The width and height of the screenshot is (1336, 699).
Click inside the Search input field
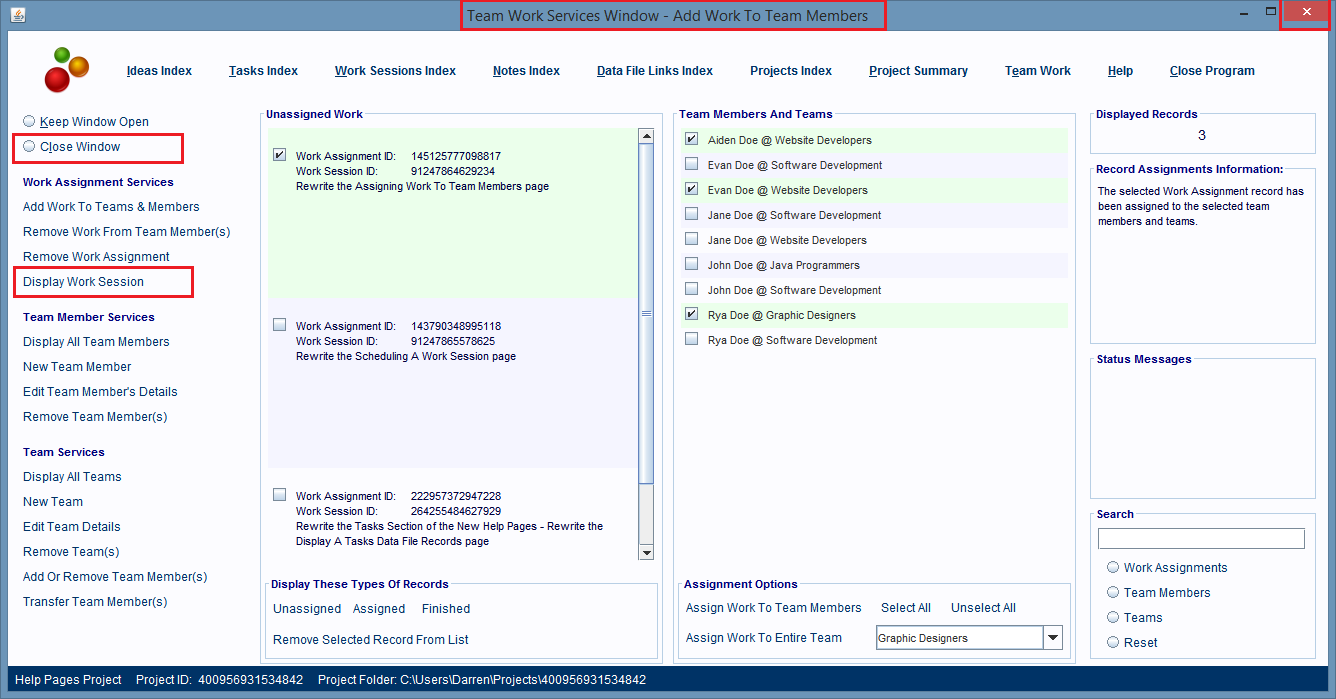(x=1200, y=538)
